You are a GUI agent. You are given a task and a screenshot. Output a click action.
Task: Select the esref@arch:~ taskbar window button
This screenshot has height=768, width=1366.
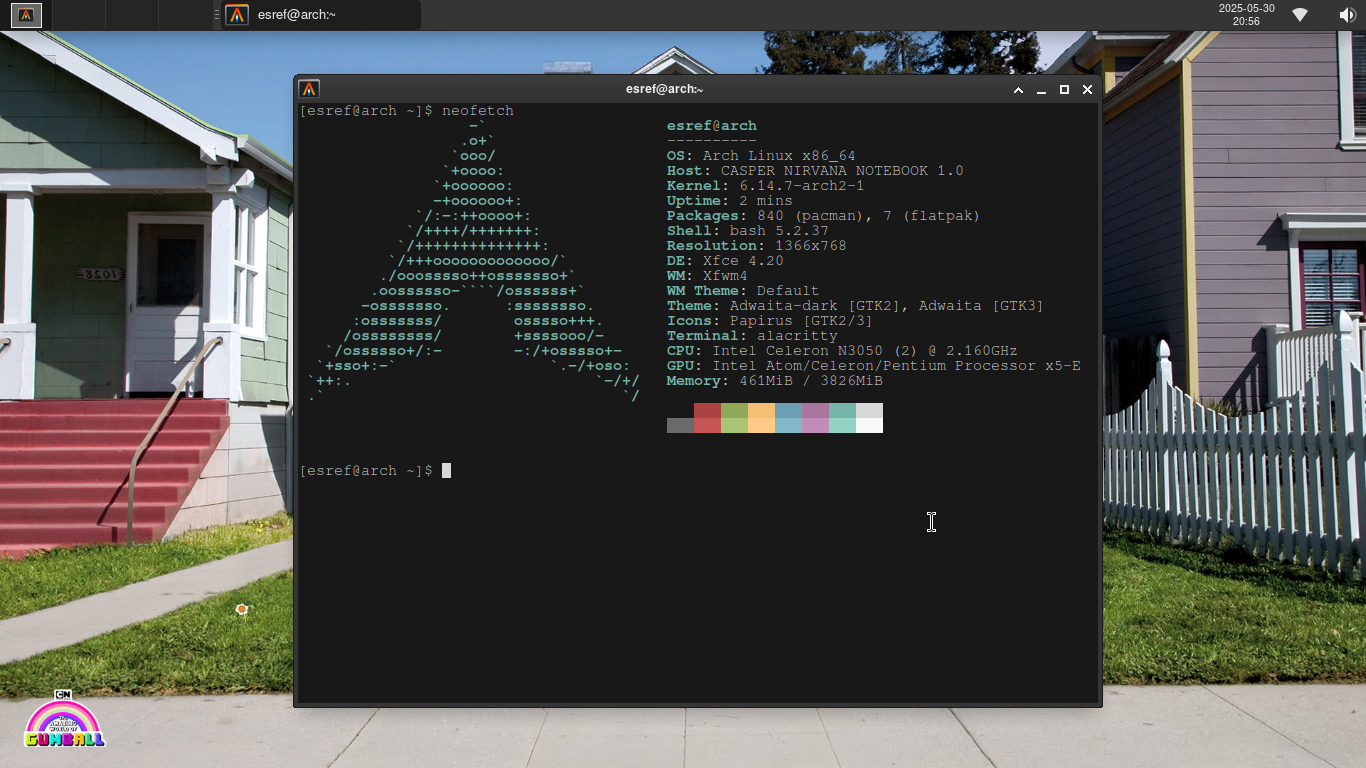tap(320, 15)
